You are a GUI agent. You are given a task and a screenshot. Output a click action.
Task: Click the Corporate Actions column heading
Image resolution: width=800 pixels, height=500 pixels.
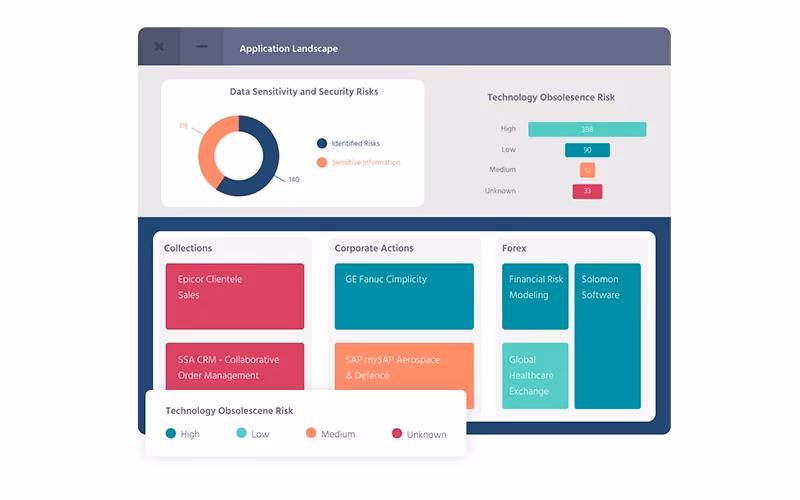tap(374, 248)
